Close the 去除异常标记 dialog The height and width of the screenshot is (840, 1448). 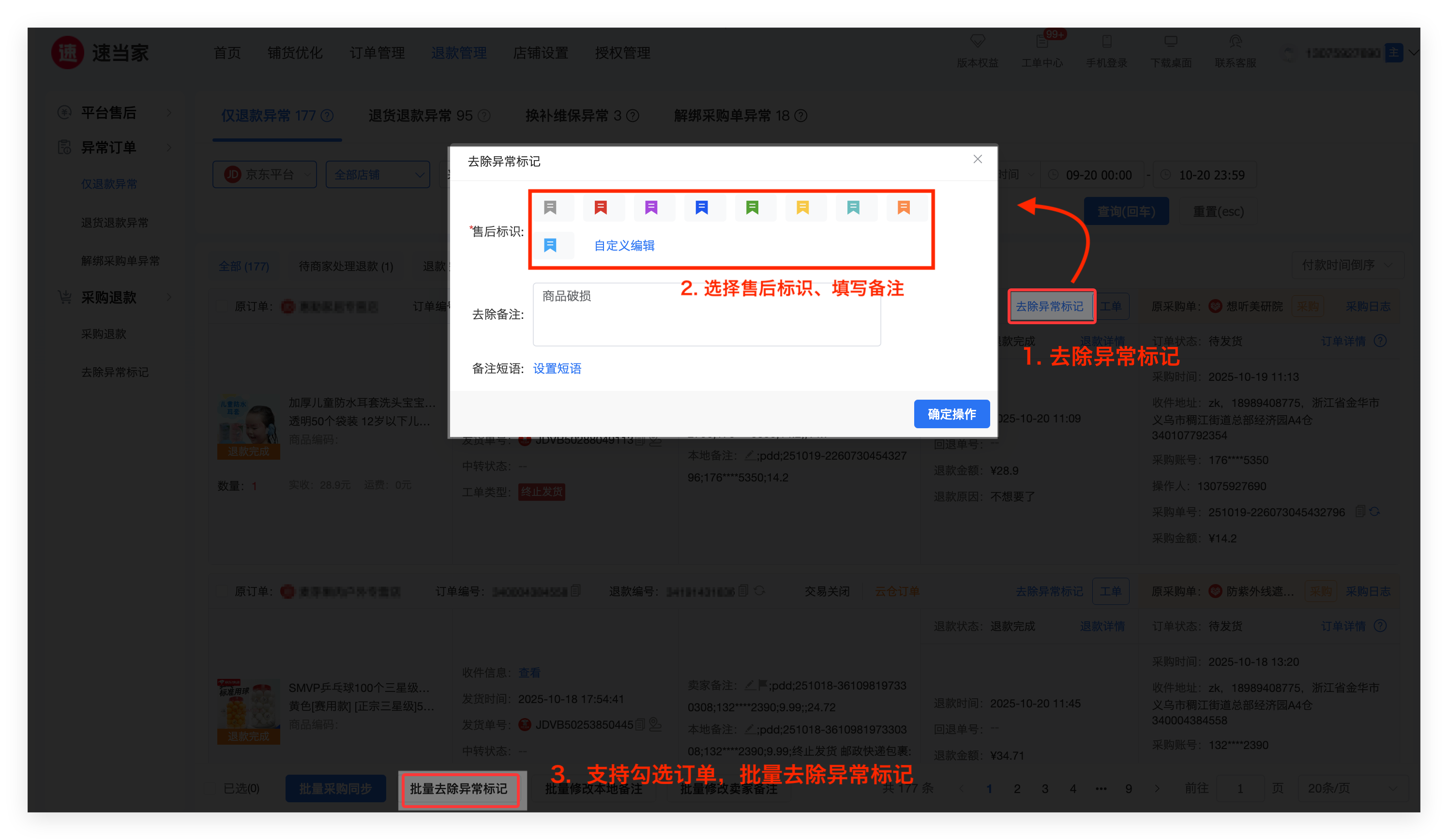click(978, 159)
